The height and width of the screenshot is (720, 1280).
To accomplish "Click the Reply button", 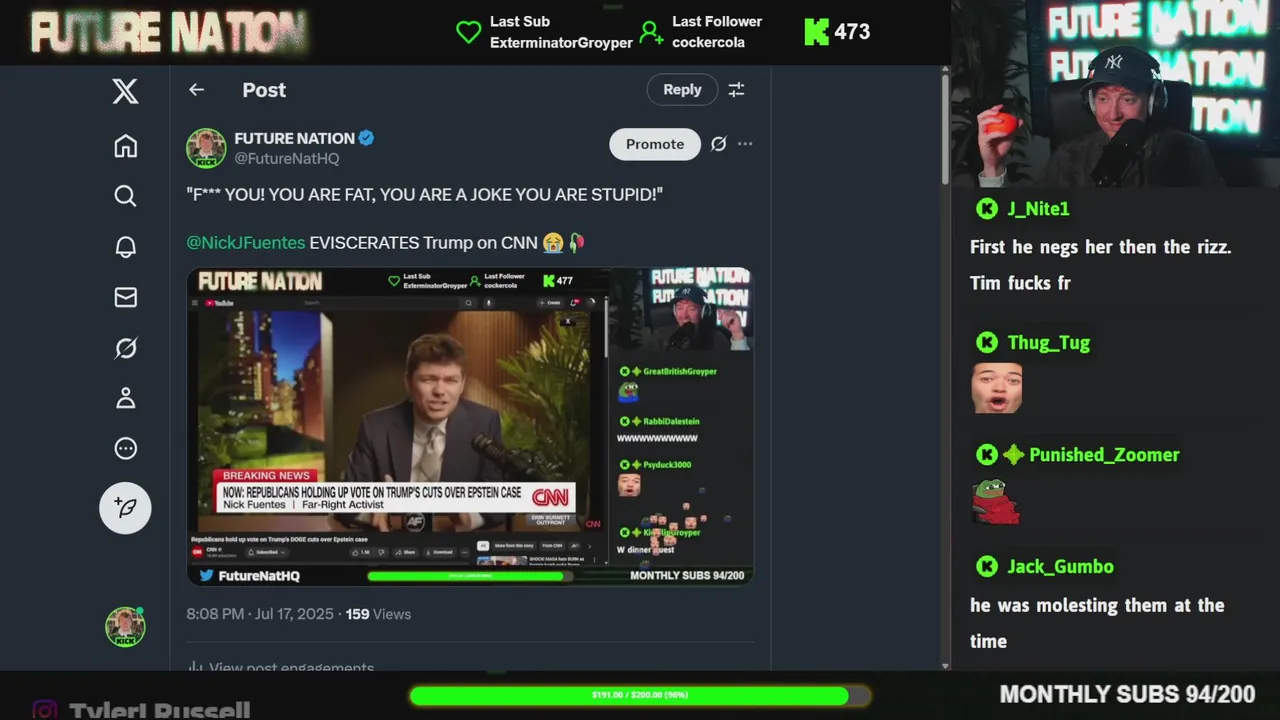I will pos(682,89).
